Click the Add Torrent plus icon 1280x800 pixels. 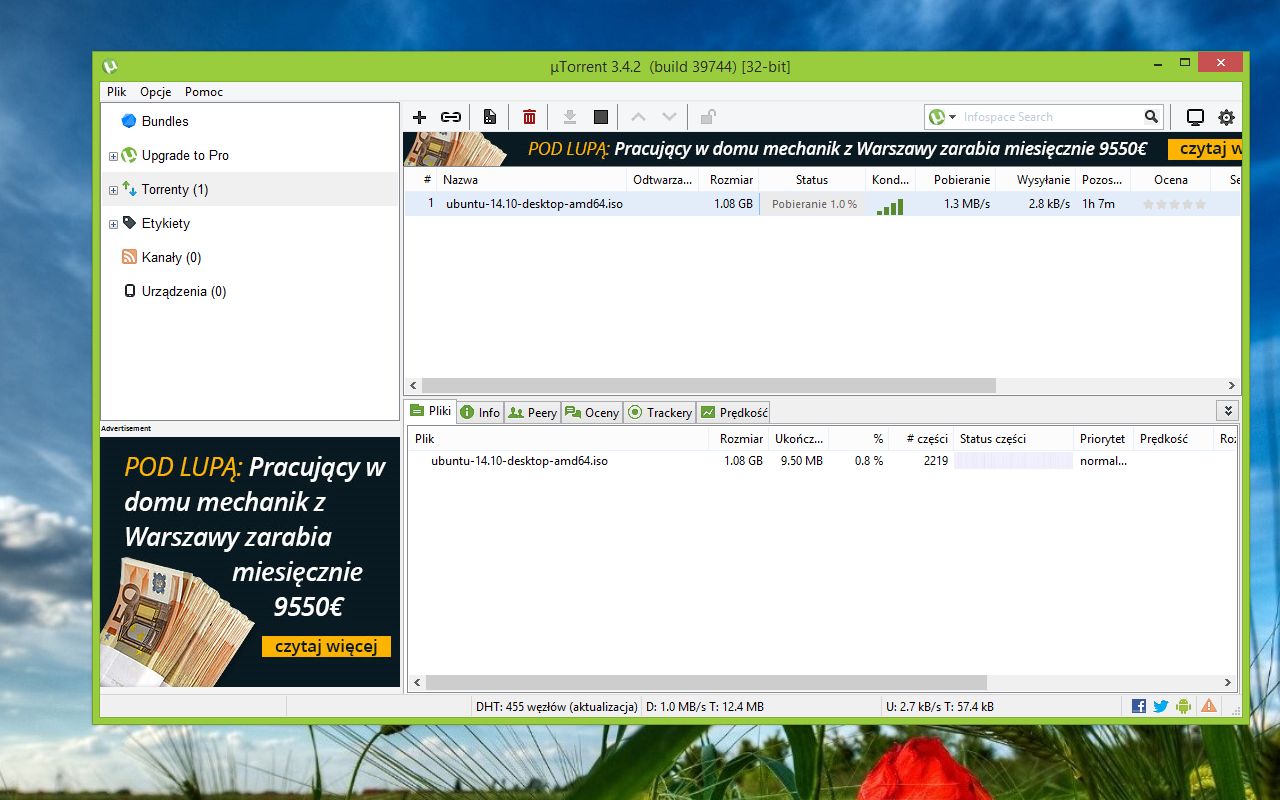click(x=419, y=117)
